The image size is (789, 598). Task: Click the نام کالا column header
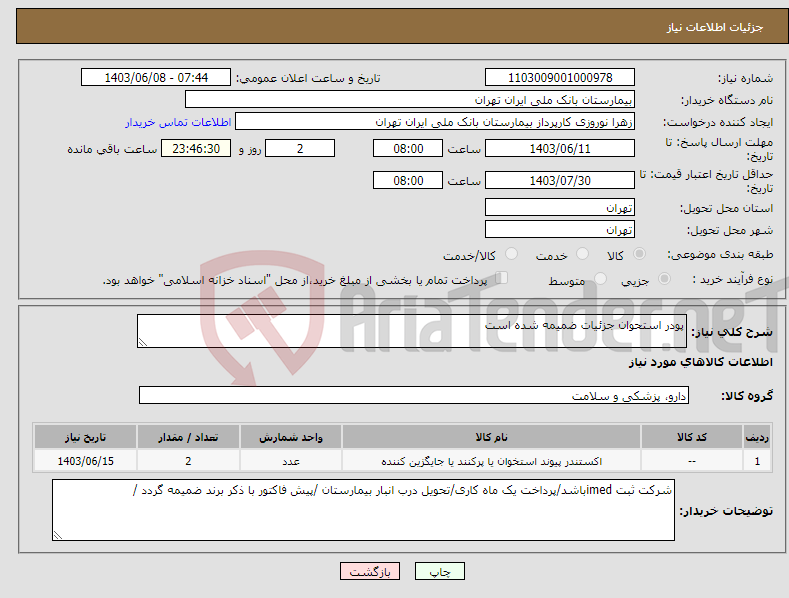[491, 437]
